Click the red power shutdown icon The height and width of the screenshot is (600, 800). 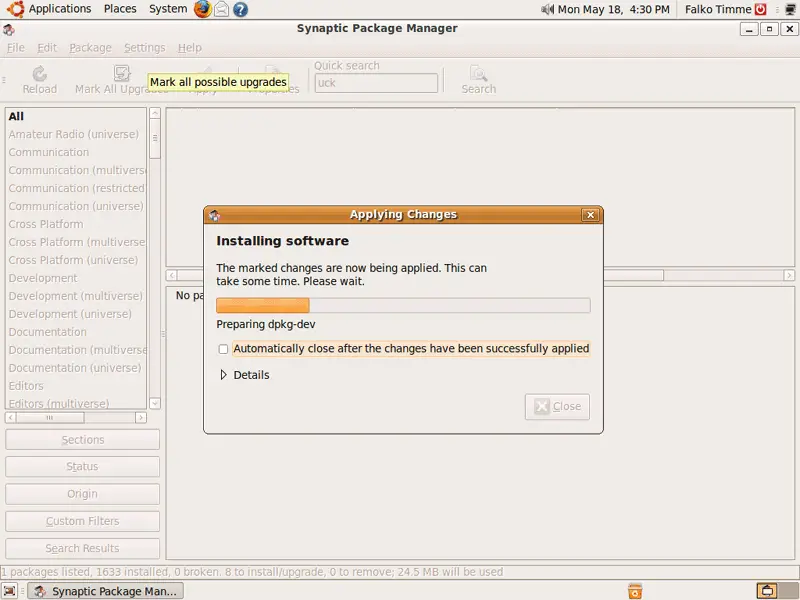click(x=761, y=9)
